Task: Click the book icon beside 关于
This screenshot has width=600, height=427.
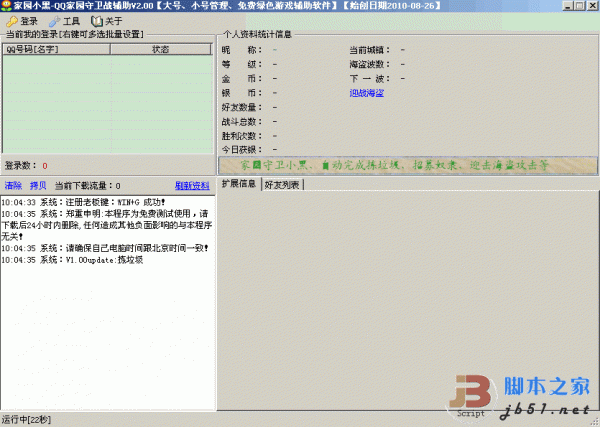Action: [97, 21]
